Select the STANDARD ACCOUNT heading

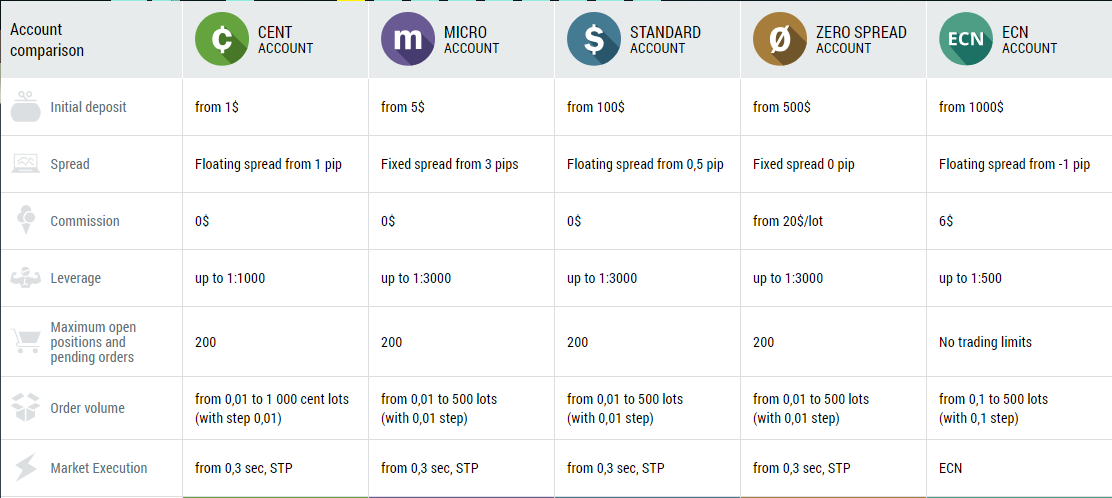pos(665,40)
